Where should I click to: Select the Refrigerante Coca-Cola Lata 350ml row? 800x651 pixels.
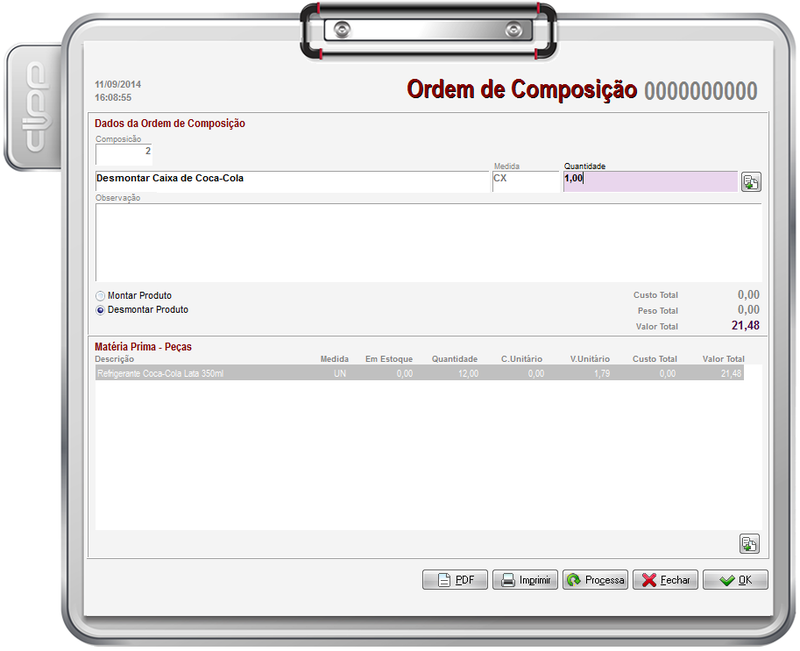pos(420,373)
